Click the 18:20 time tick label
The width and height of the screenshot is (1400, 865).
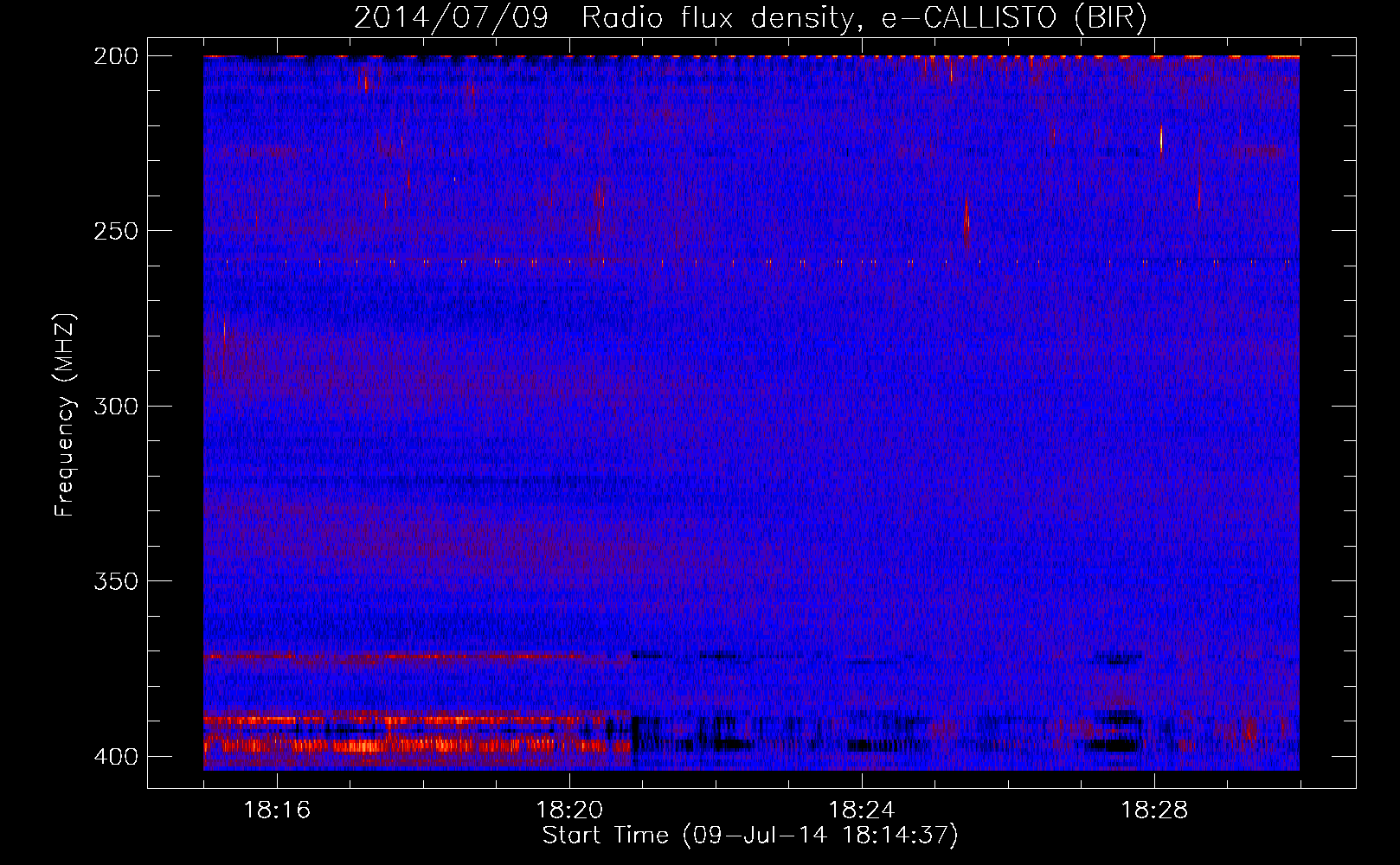coord(569,811)
